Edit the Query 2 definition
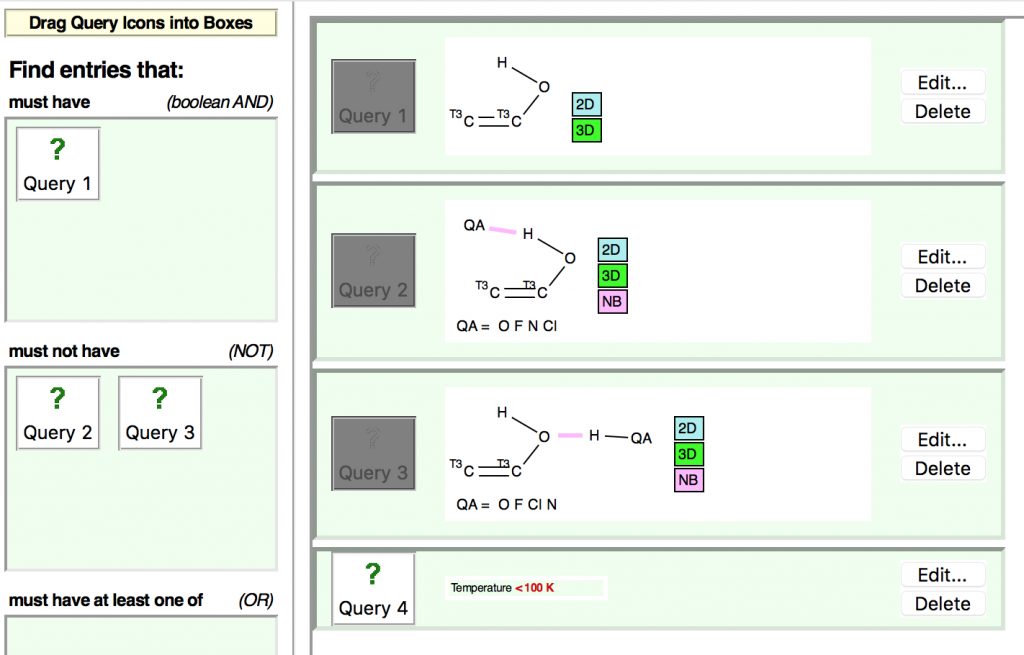Image resolution: width=1024 pixels, height=655 pixels. coord(942,257)
